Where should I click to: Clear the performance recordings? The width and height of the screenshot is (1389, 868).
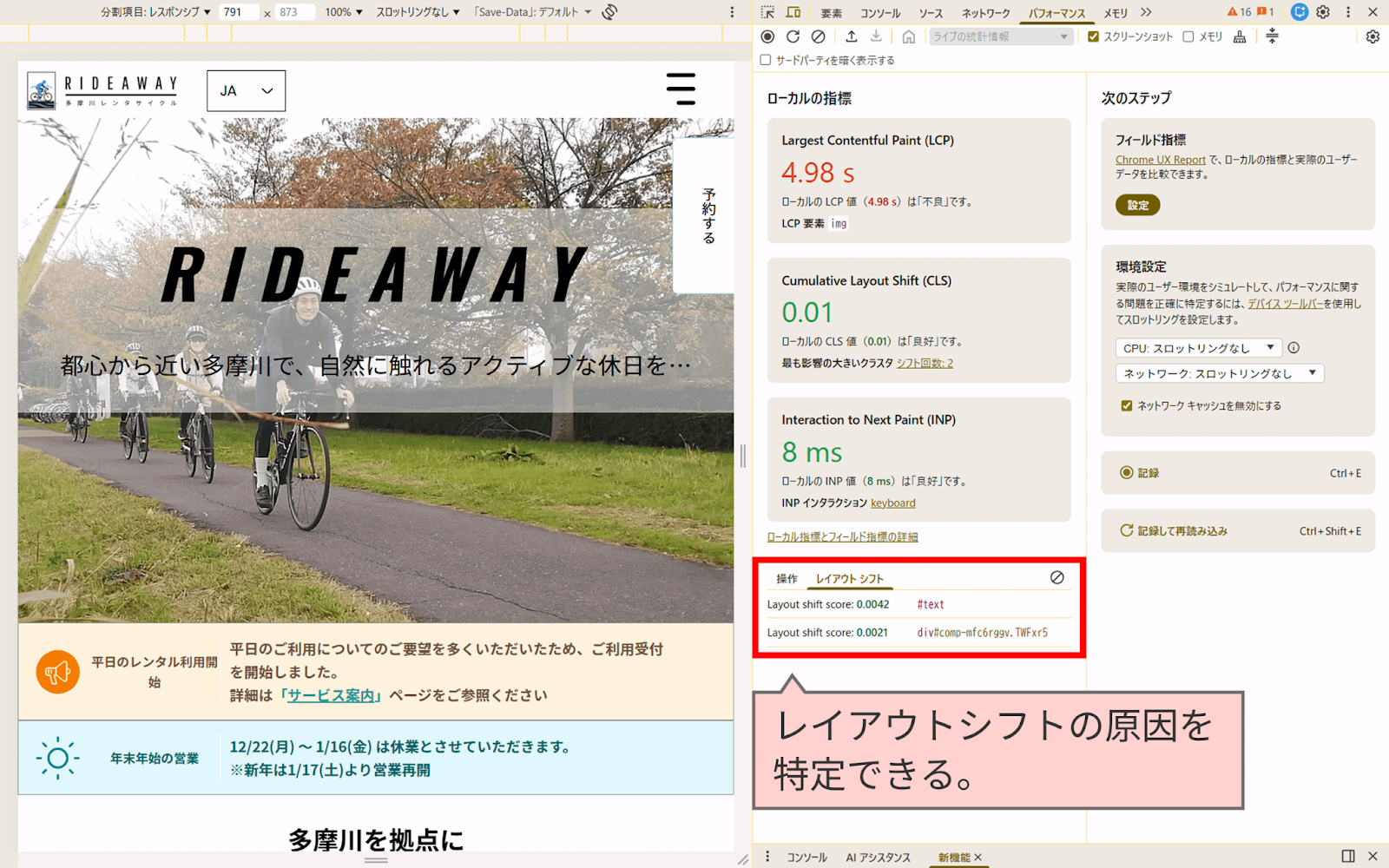(817, 36)
